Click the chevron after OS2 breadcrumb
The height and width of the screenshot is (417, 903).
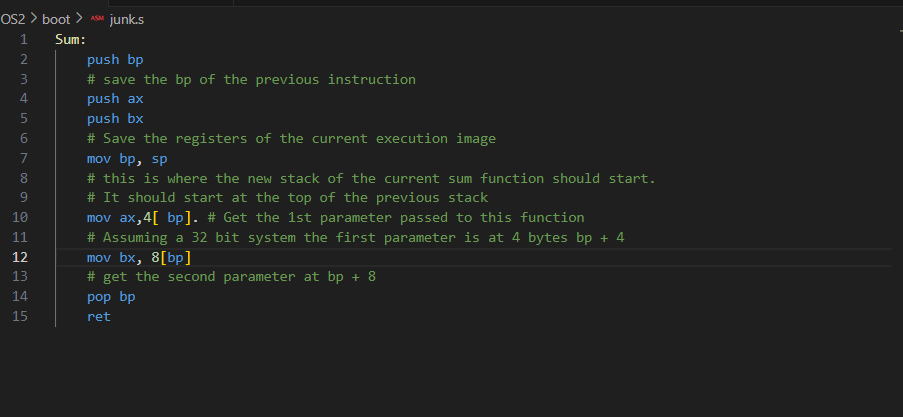coord(34,19)
